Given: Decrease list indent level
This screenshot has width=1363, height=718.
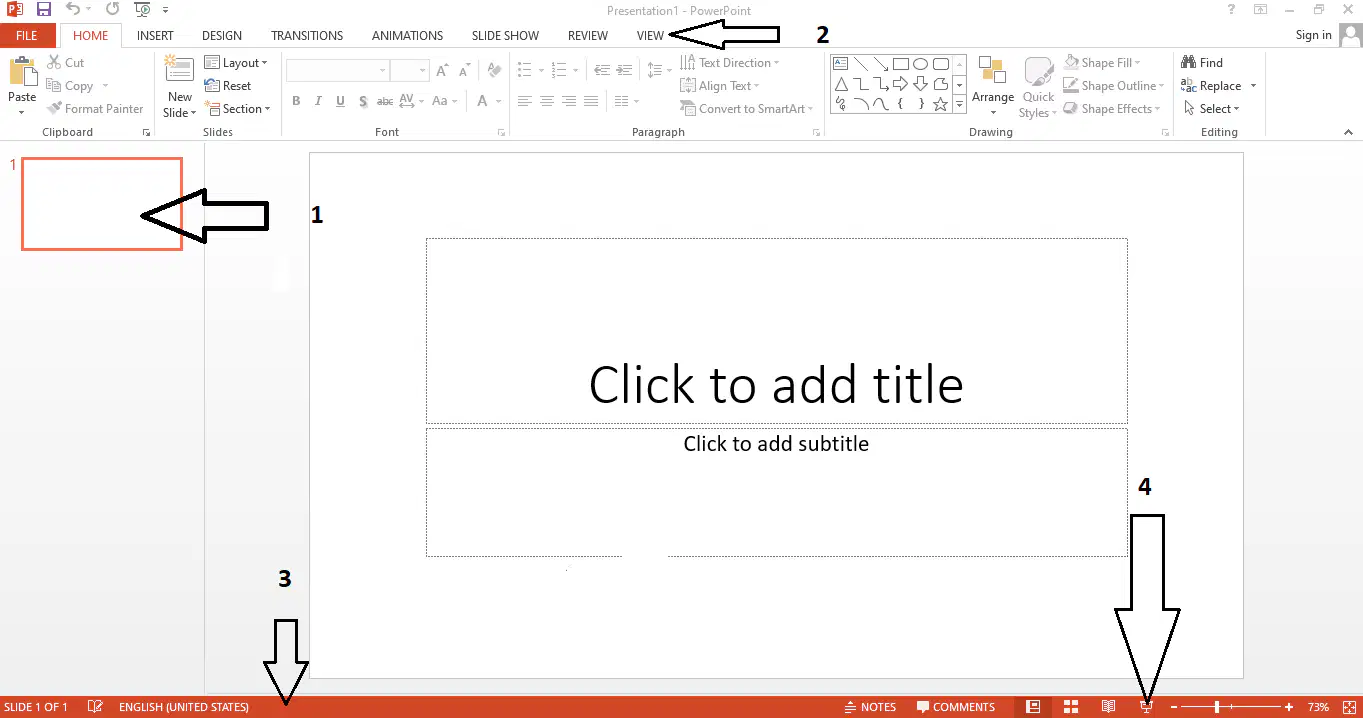Looking at the screenshot, I should click(x=602, y=70).
